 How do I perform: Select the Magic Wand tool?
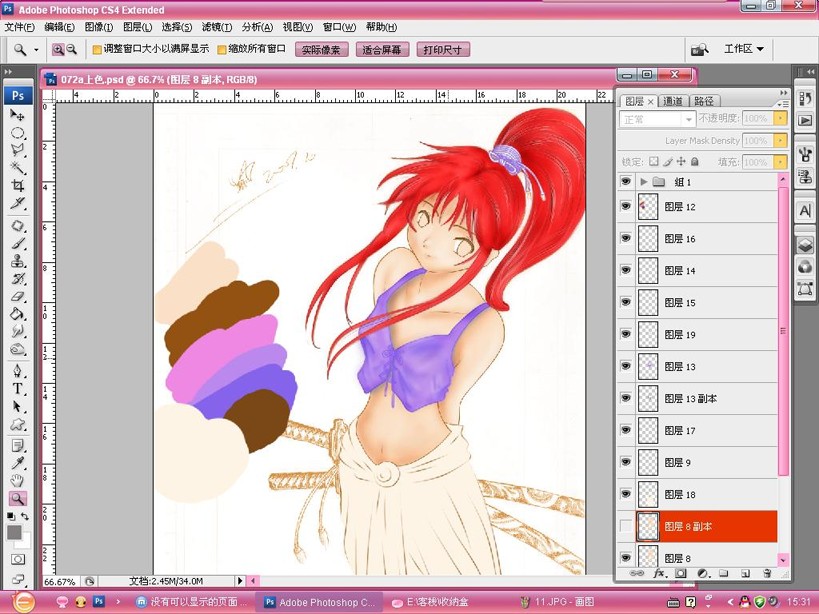tap(18, 167)
